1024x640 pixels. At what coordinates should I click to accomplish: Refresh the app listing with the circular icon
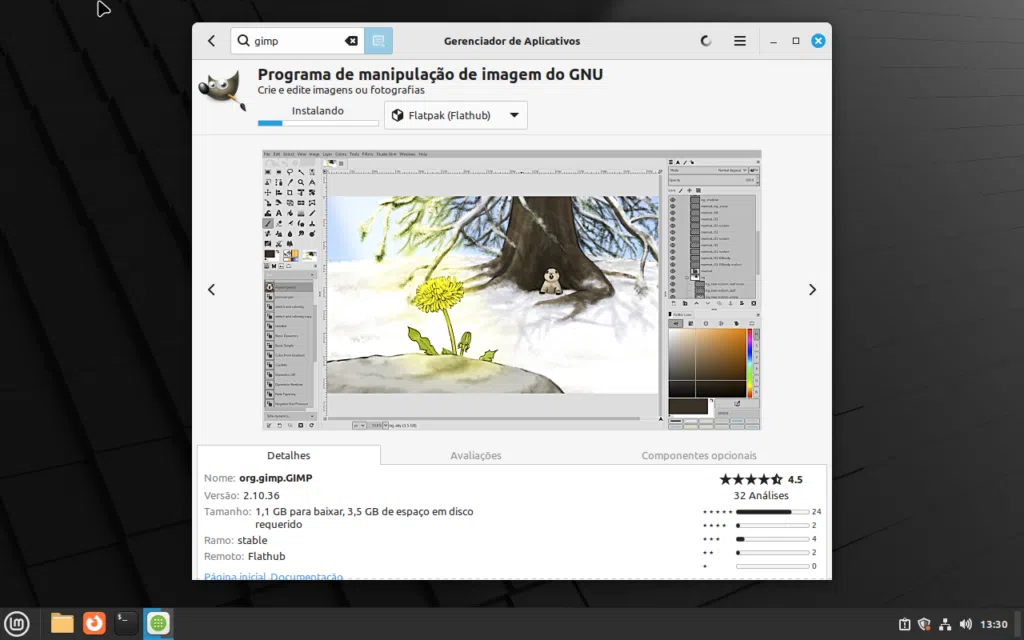[705, 40]
